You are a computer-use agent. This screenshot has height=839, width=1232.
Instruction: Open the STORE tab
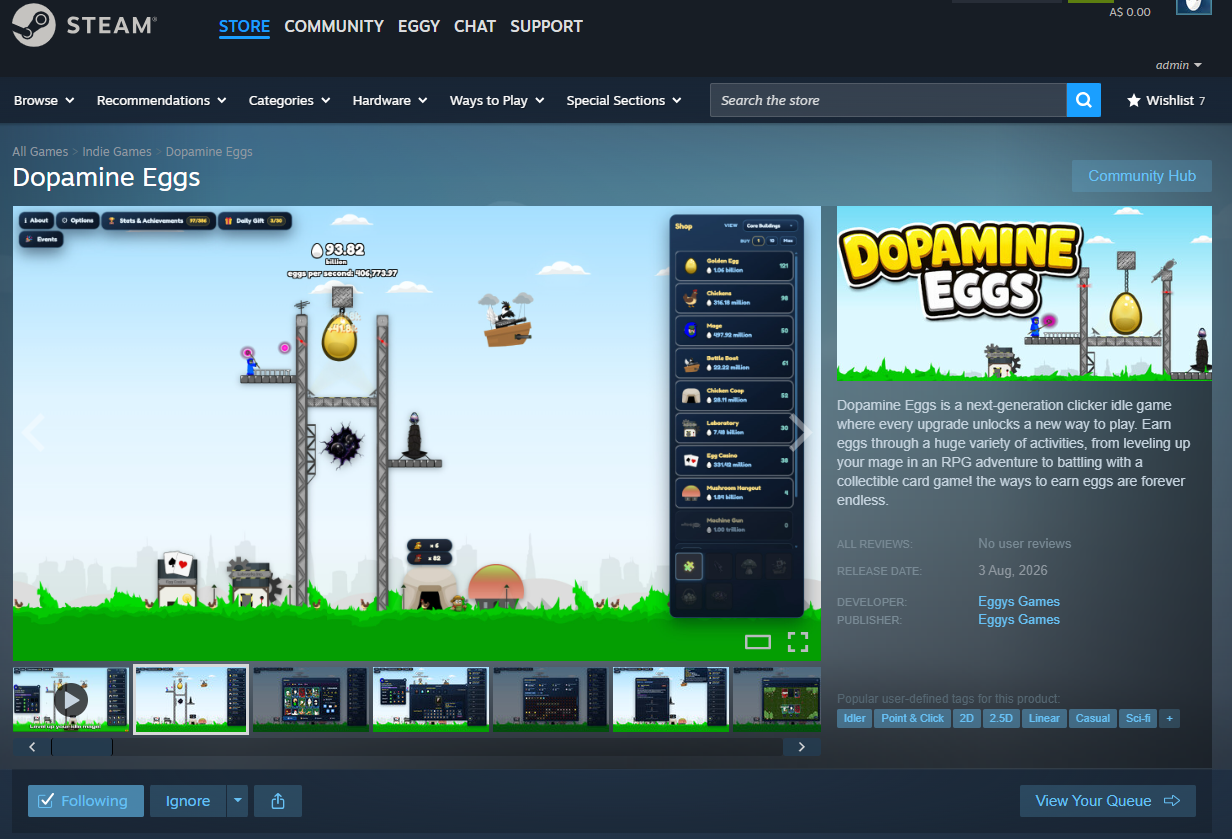(244, 26)
